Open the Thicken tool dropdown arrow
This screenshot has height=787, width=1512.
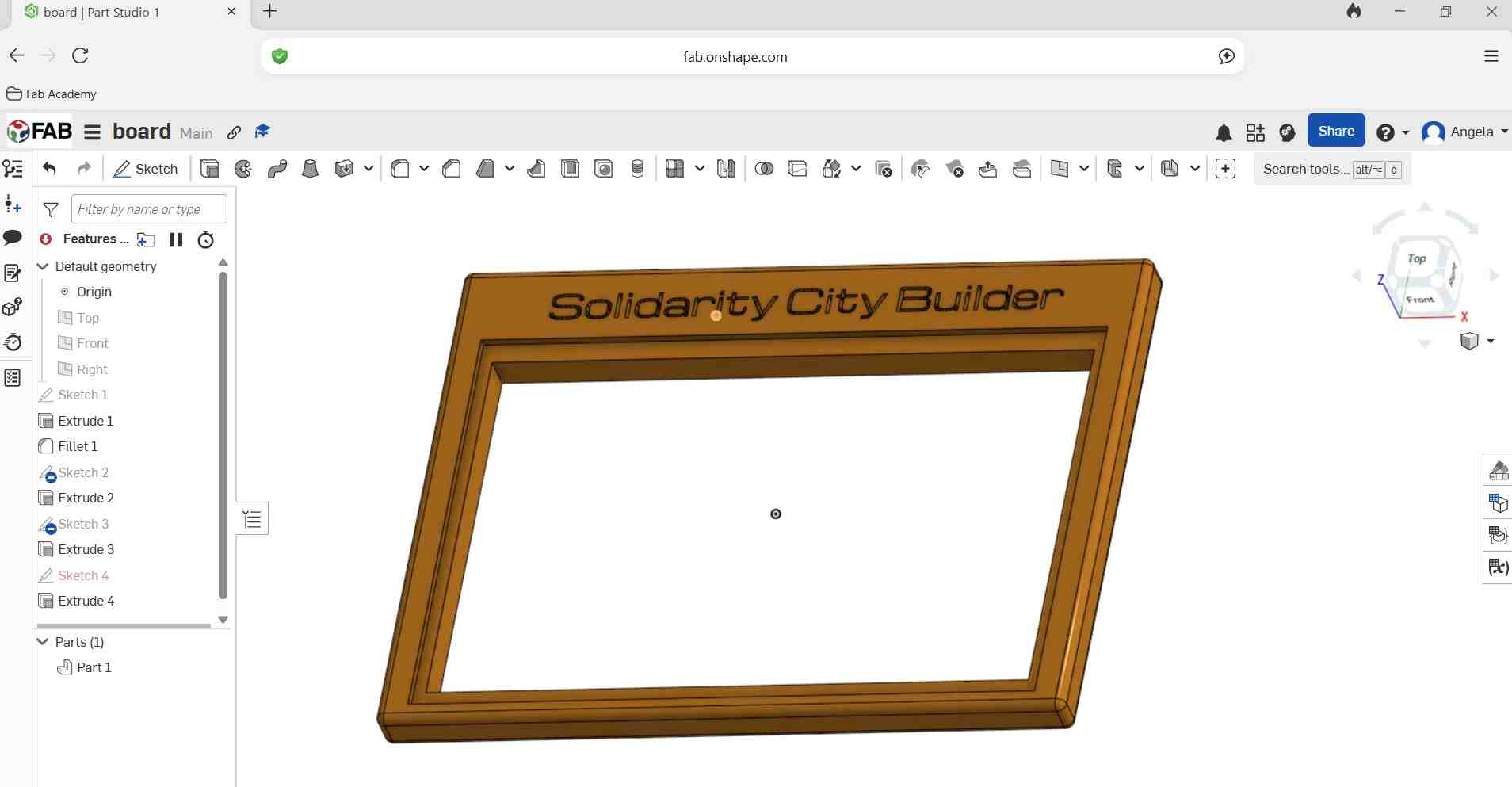[368, 169]
